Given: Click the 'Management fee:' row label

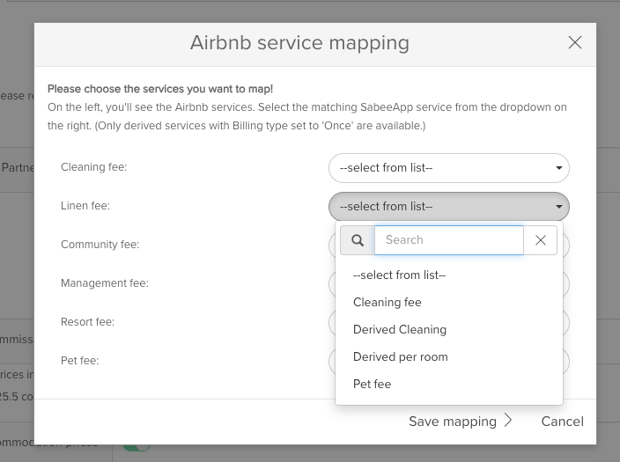Looking at the screenshot, I should click(104, 283).
